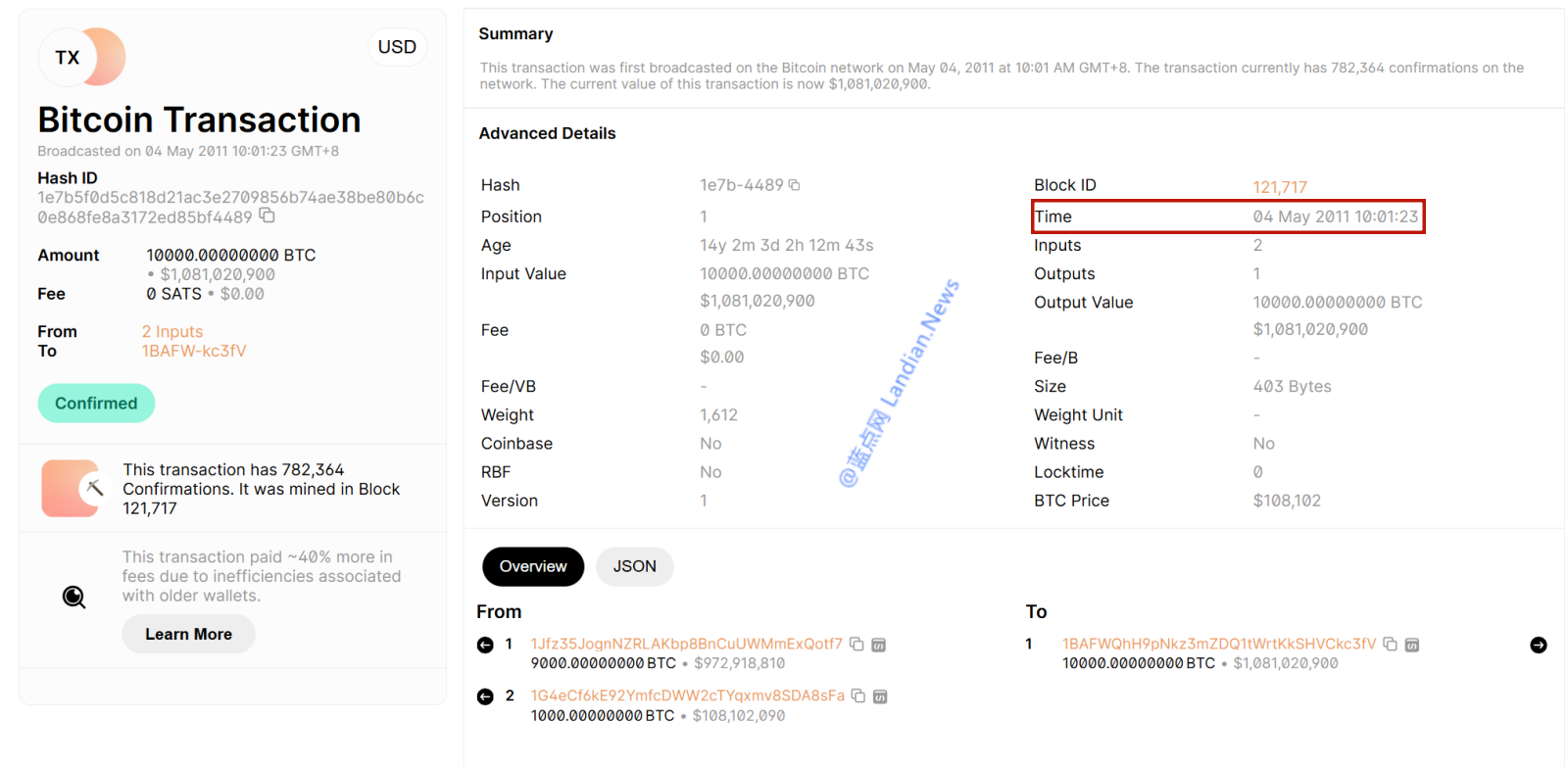Select the Broadcasted on 04 May 2011 line
This screenshot has width=1568, height=767.
tap(188, 151)
